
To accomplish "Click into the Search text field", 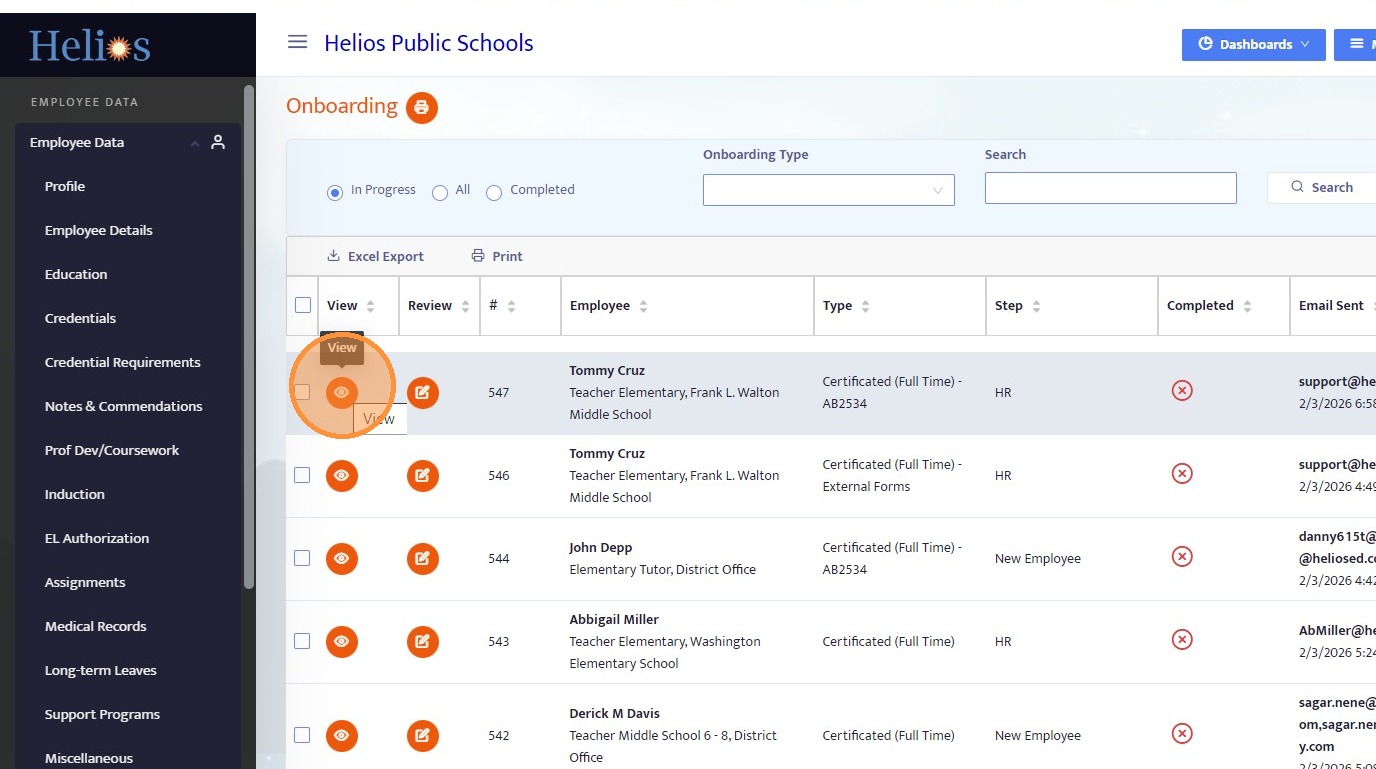I will tap(1110, 188).
